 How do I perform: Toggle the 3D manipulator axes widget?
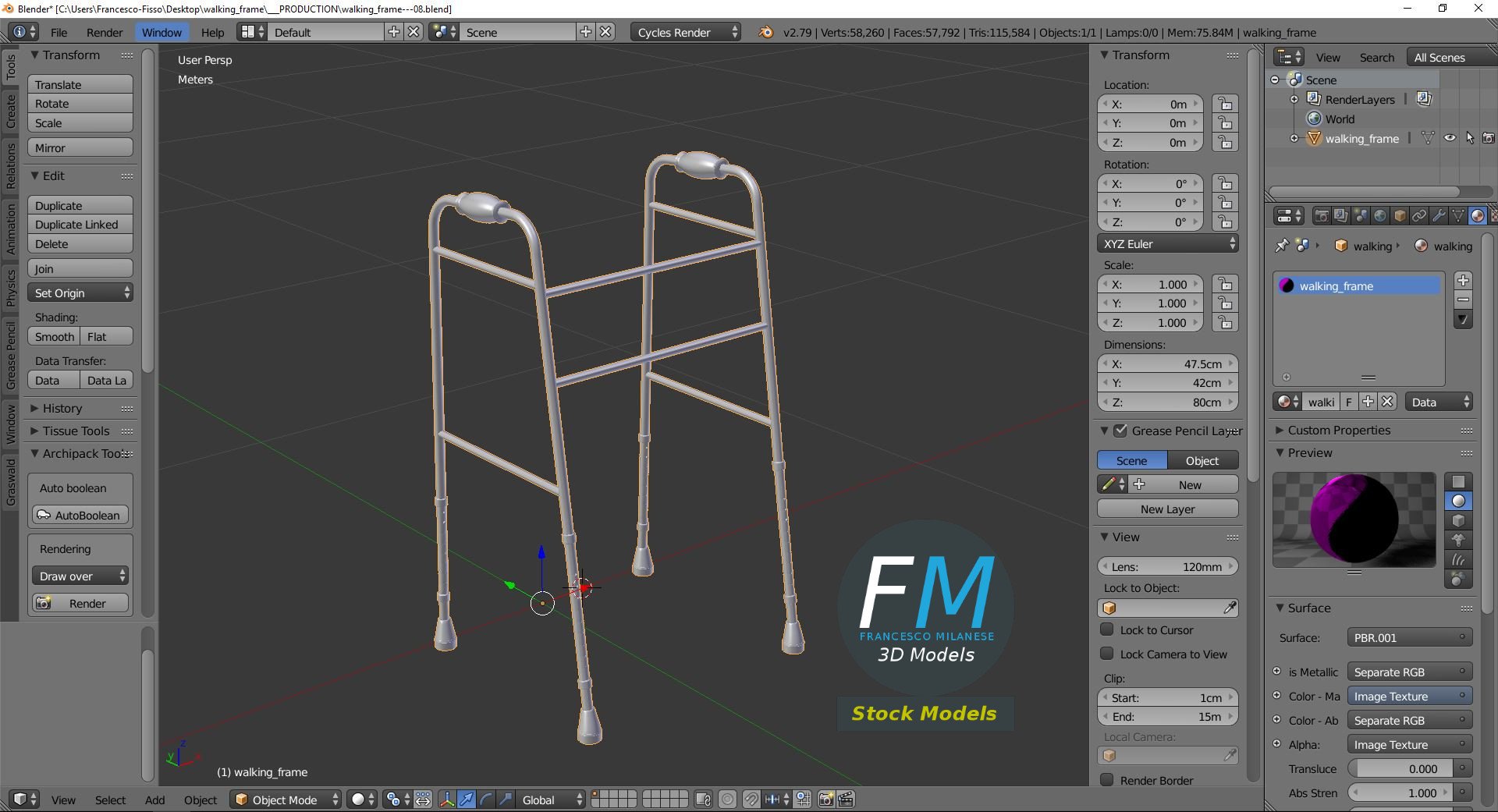click(x=447, y=800)
